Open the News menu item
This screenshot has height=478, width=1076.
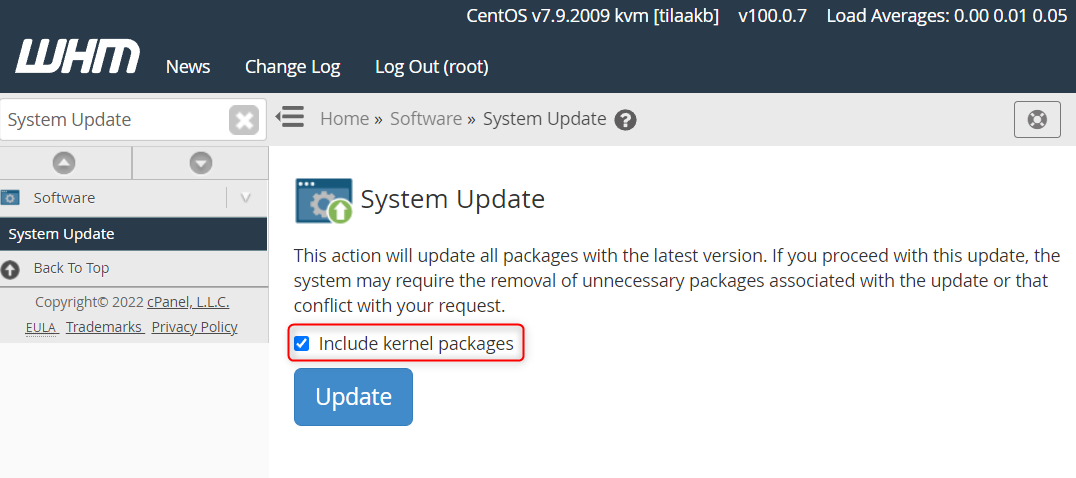click(x=188, y=67)
